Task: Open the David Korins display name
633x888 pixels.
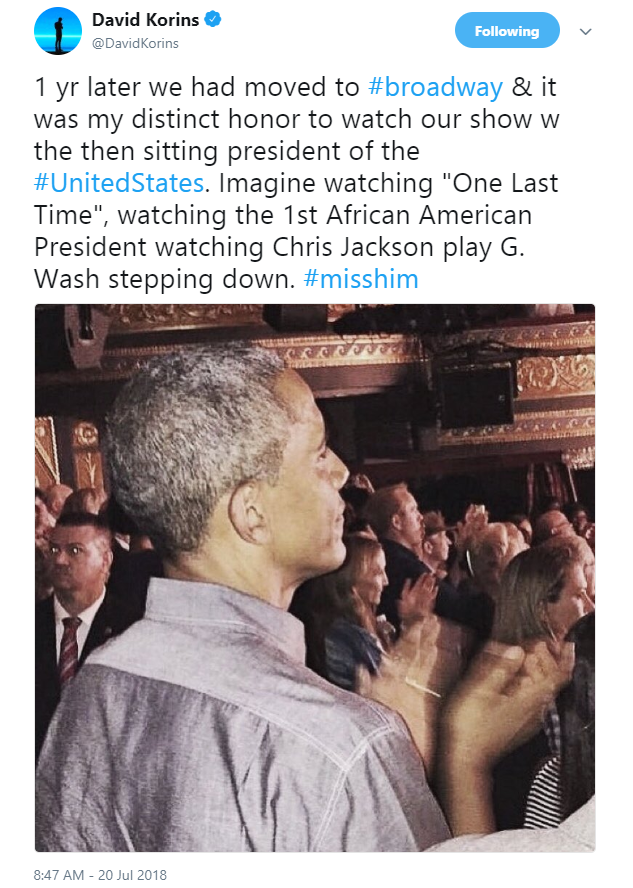Action: tap(145, 20)
